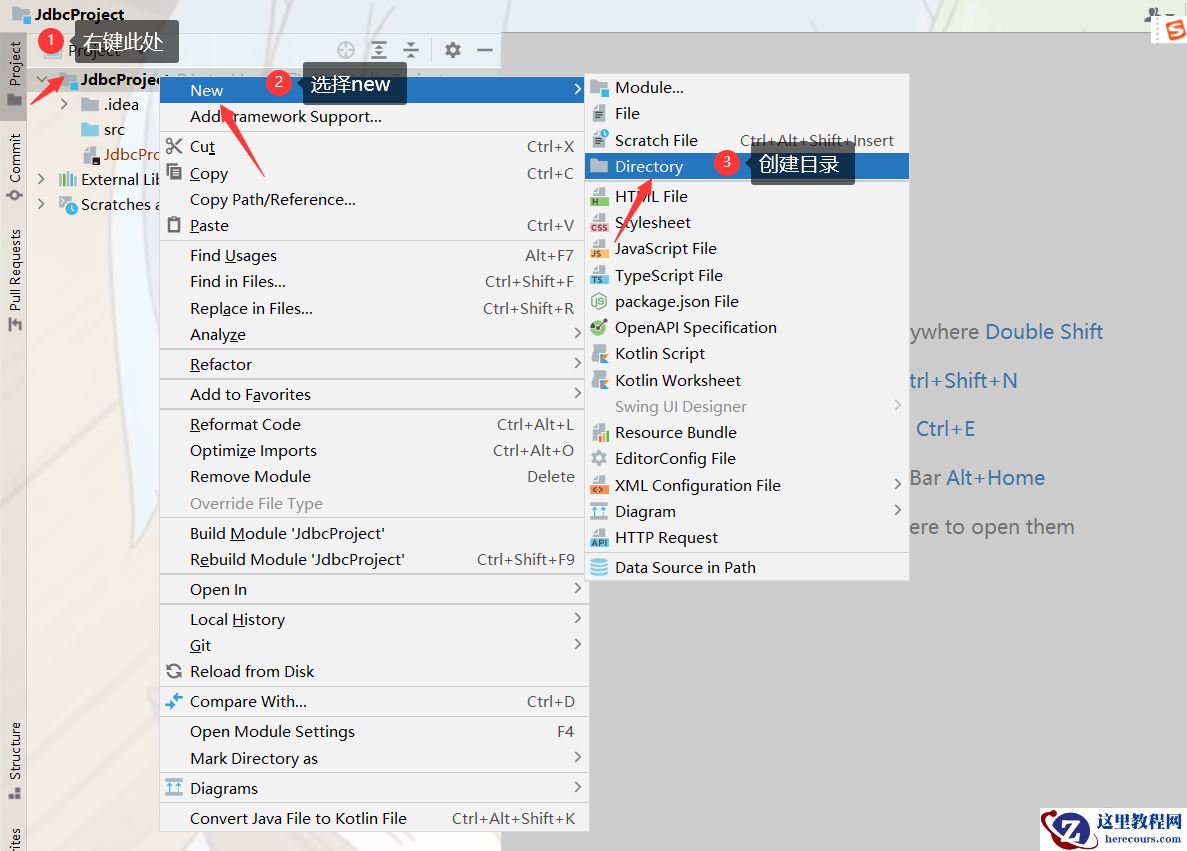Select Directory in the New submenu
The height and width of the screenshot is (851, 1187).
[x=746, y=166]
